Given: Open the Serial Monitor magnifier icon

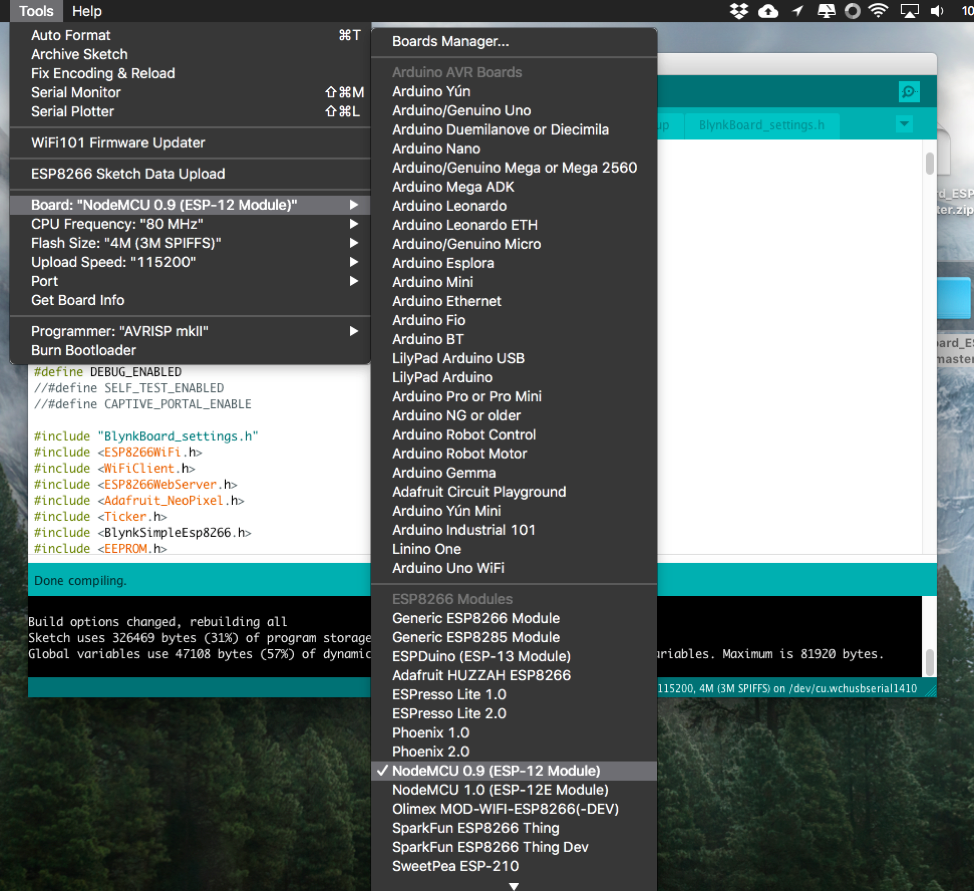Looking at the screenshot, I should click(908, 92).
